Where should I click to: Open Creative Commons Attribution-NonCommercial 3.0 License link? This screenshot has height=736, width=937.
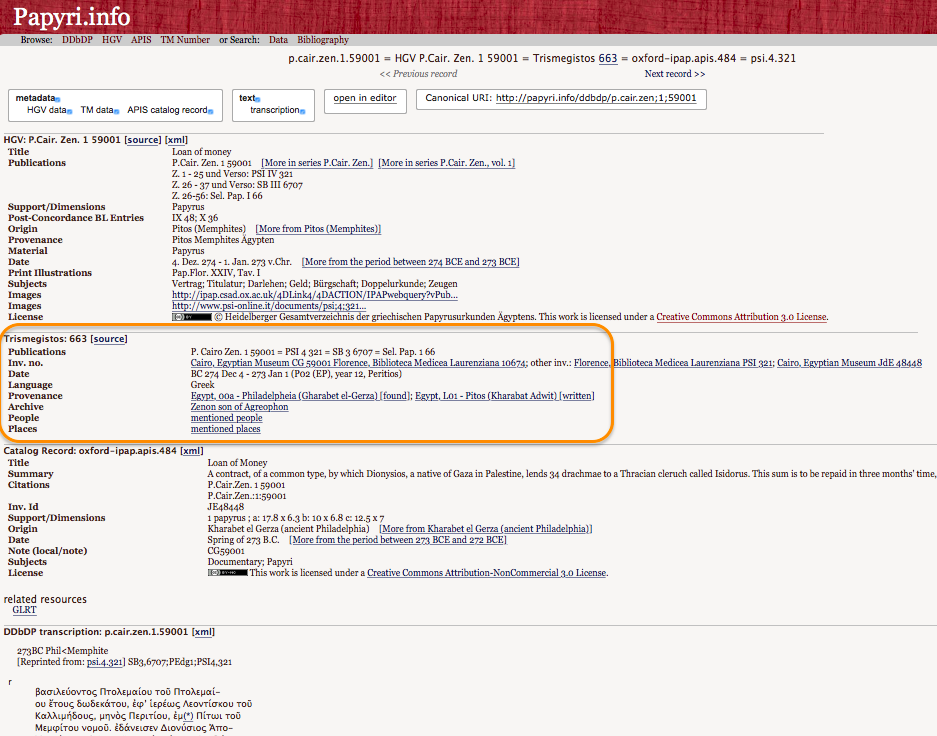(x=486, y=573)
